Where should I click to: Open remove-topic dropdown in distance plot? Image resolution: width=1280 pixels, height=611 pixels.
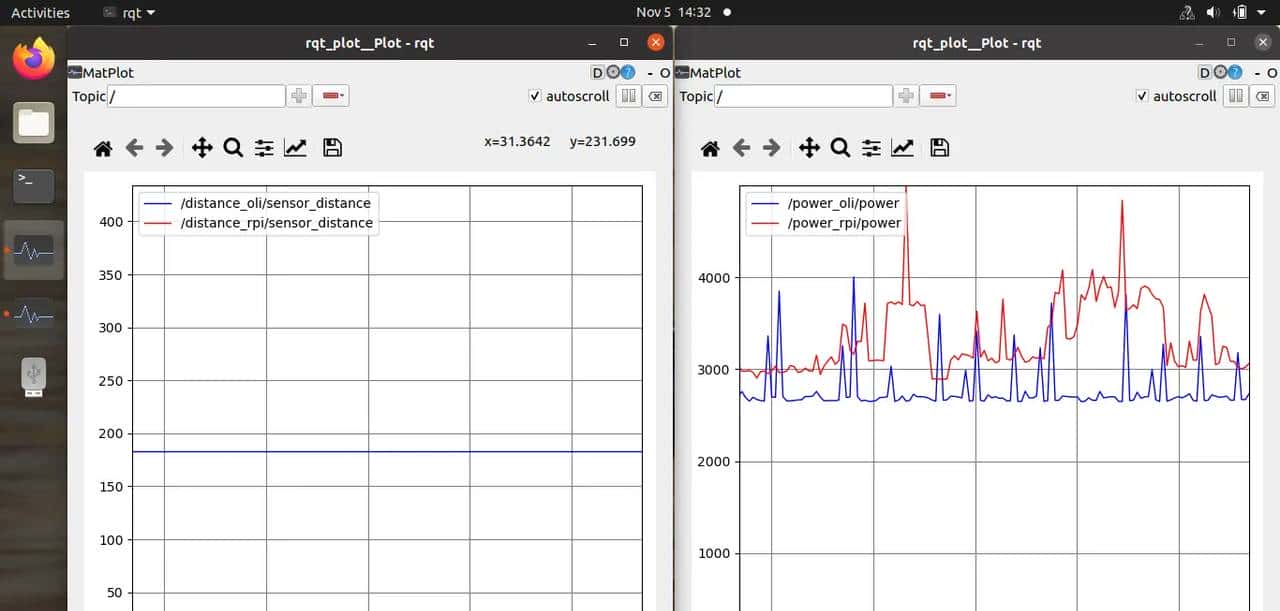coord(331,96)
